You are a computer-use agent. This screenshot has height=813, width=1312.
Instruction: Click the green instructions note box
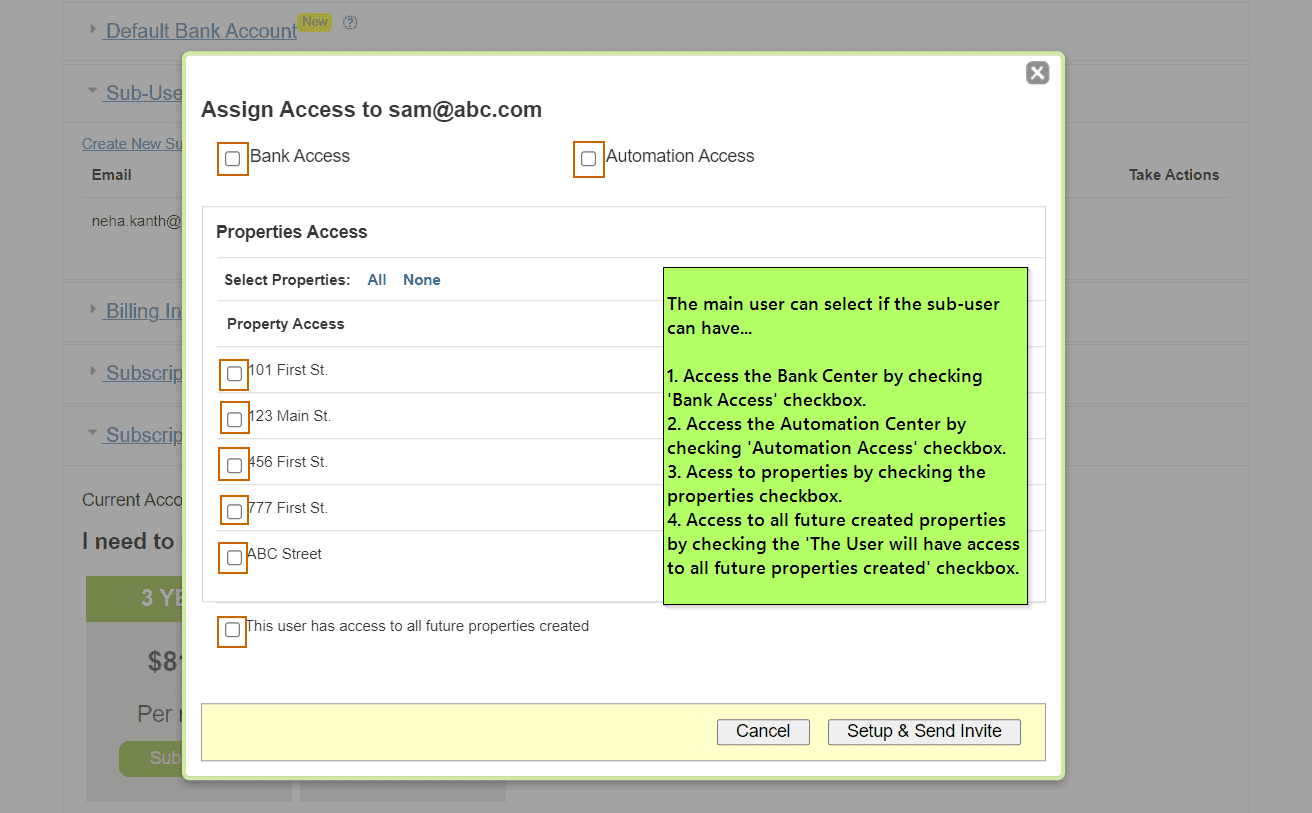pos(845,436)
